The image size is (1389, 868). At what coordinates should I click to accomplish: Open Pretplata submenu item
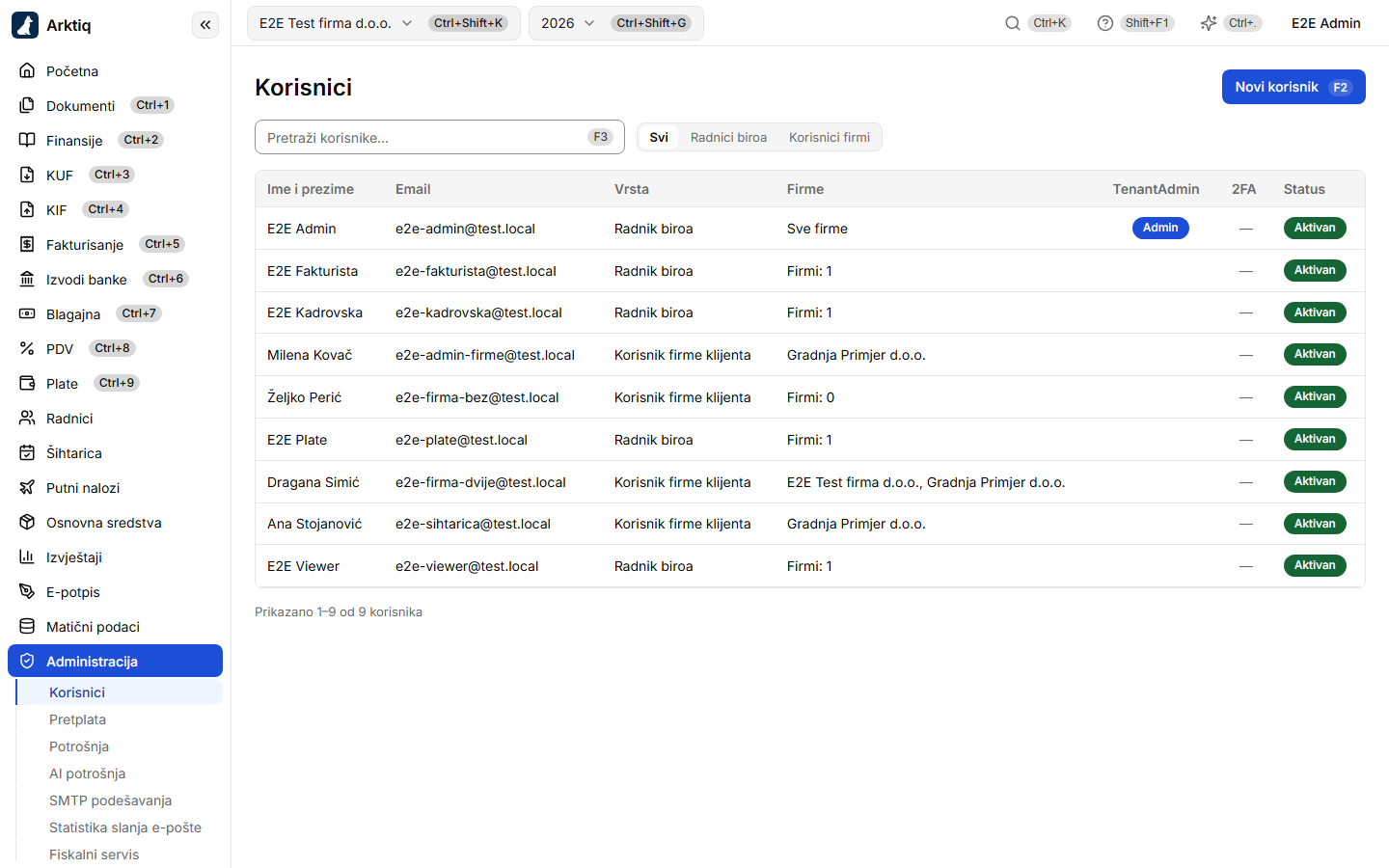[77, 719]
